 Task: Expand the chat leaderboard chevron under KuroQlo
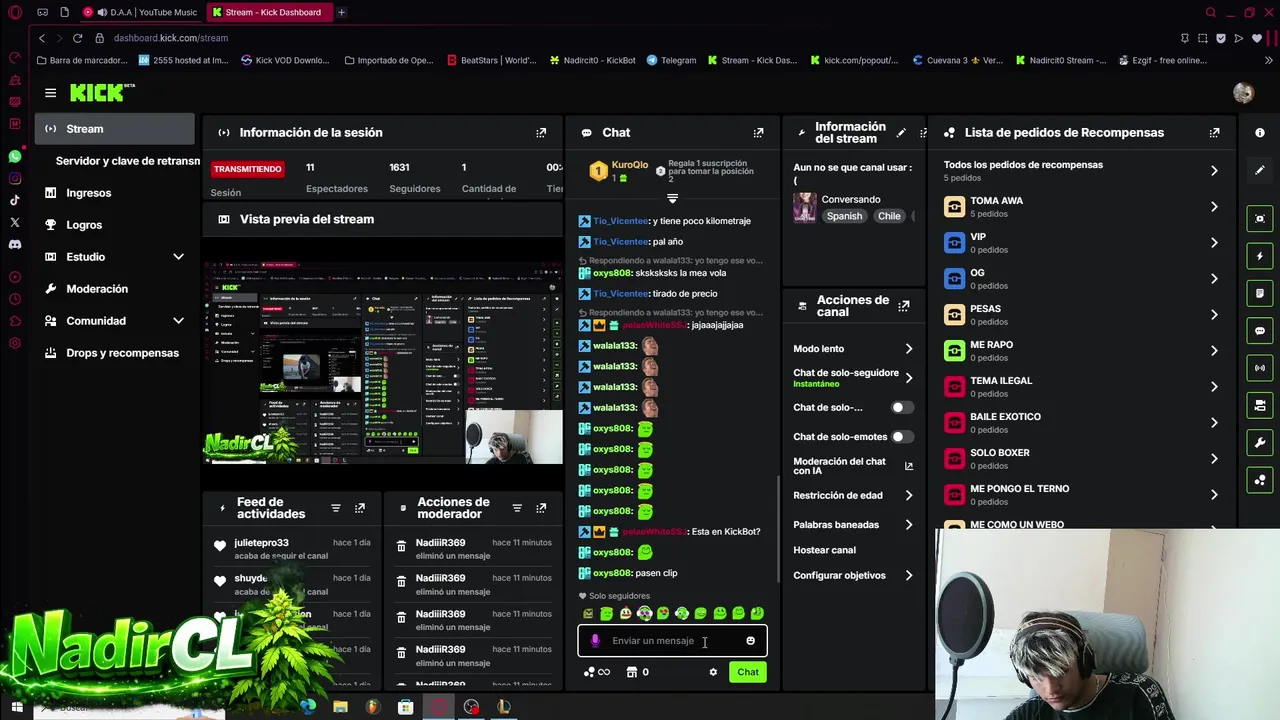click(x=672, y=198)
